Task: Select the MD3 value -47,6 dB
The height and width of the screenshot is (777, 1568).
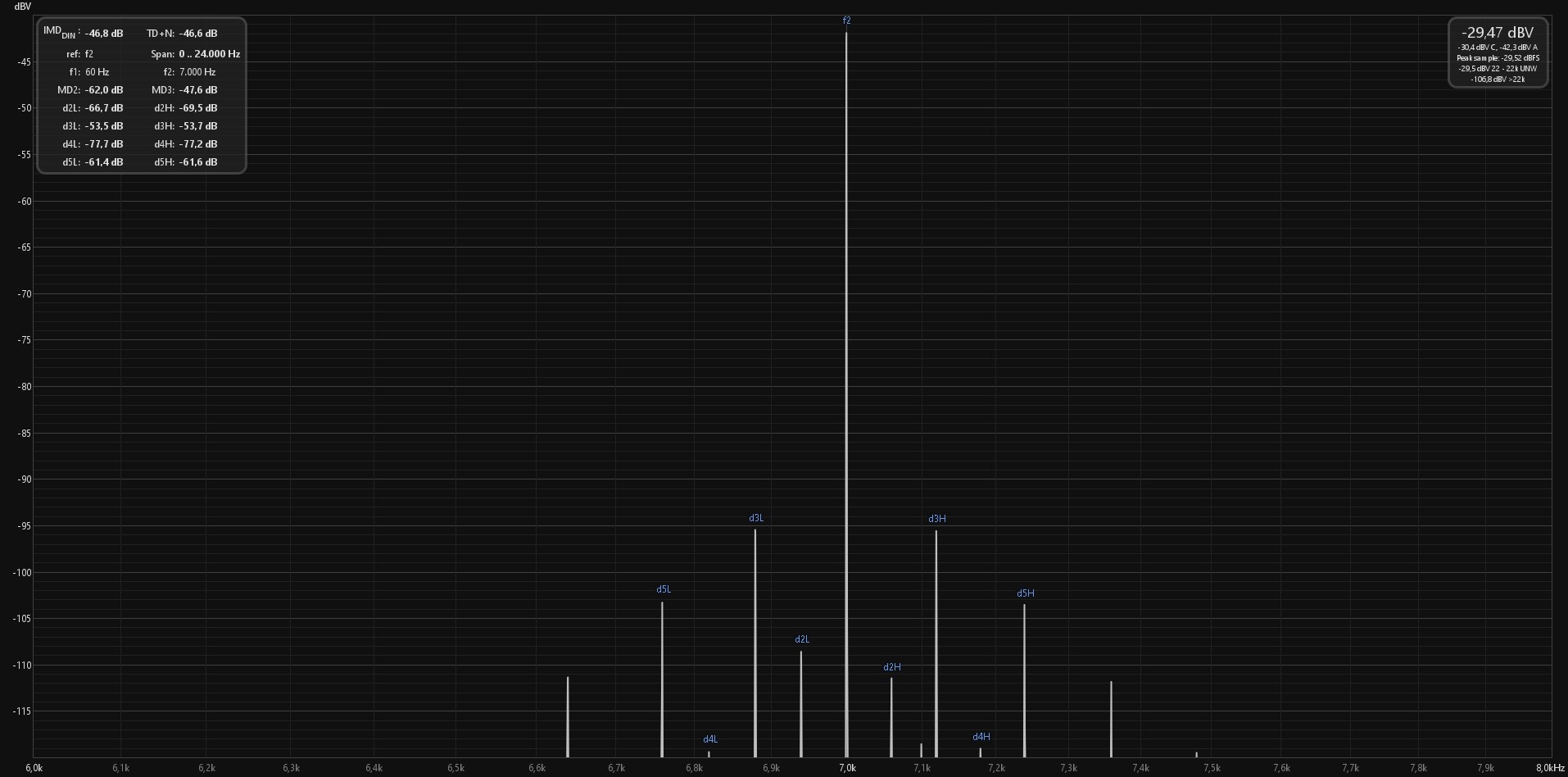Action: pyautogui.click(x=198, y=90)
